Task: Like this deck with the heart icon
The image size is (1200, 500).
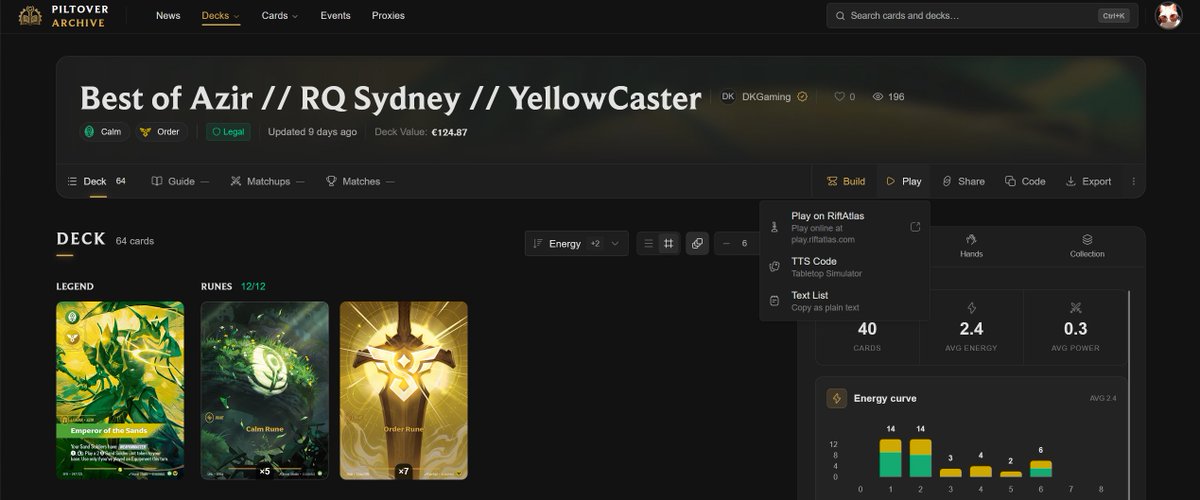Action: (x=840, y=97)
